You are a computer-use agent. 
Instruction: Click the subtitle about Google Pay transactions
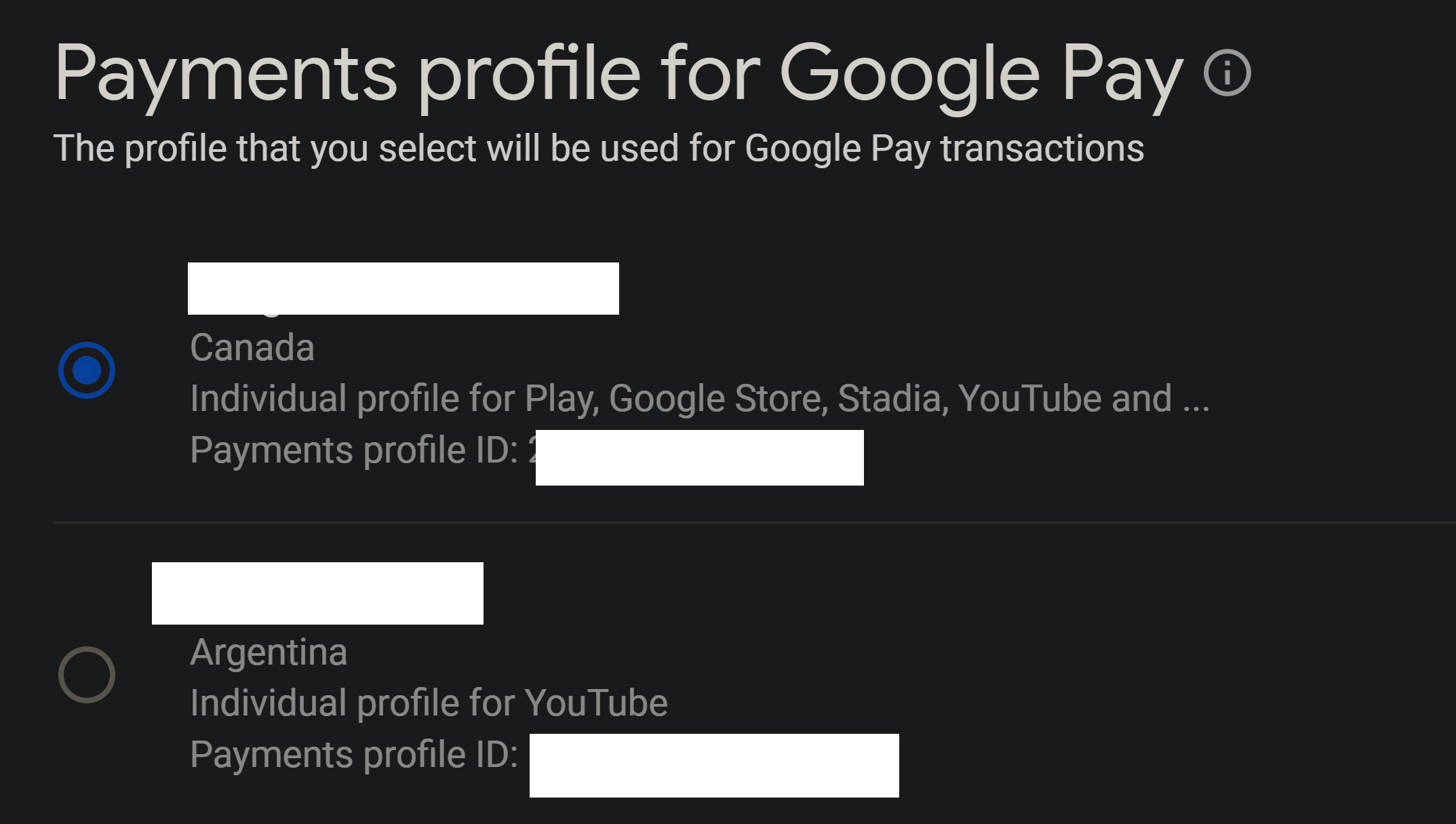point(598,148)
